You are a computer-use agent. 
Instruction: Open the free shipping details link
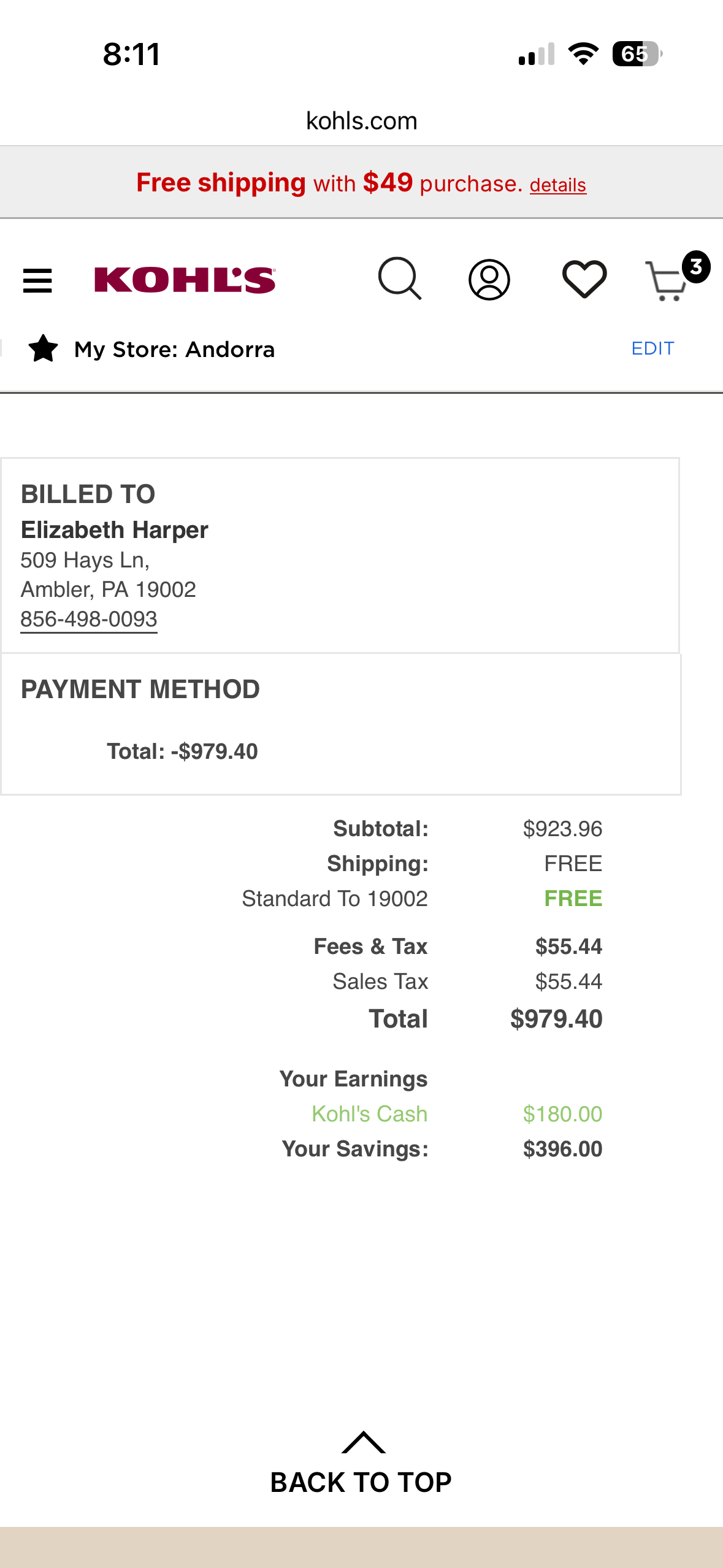tap(558, 185)
